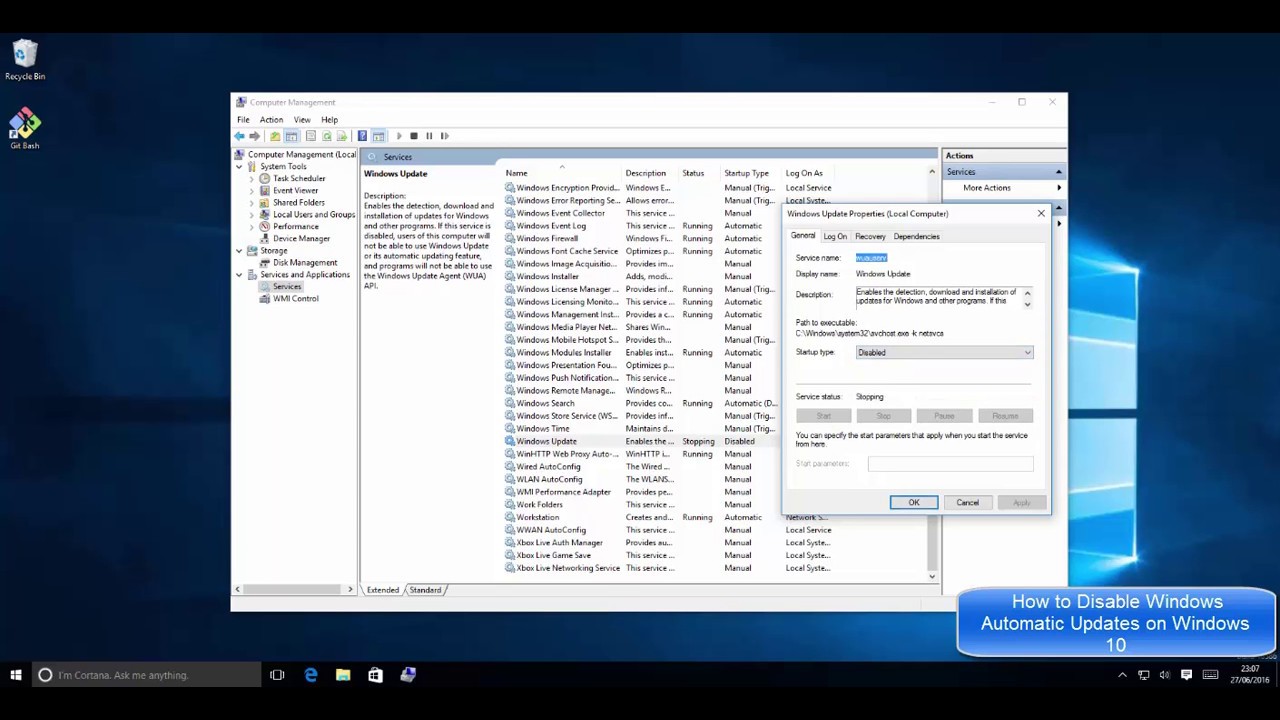Open the View menu
Image resolution: width=1280 pixels, height=720 pixels.
click(302, 120)
